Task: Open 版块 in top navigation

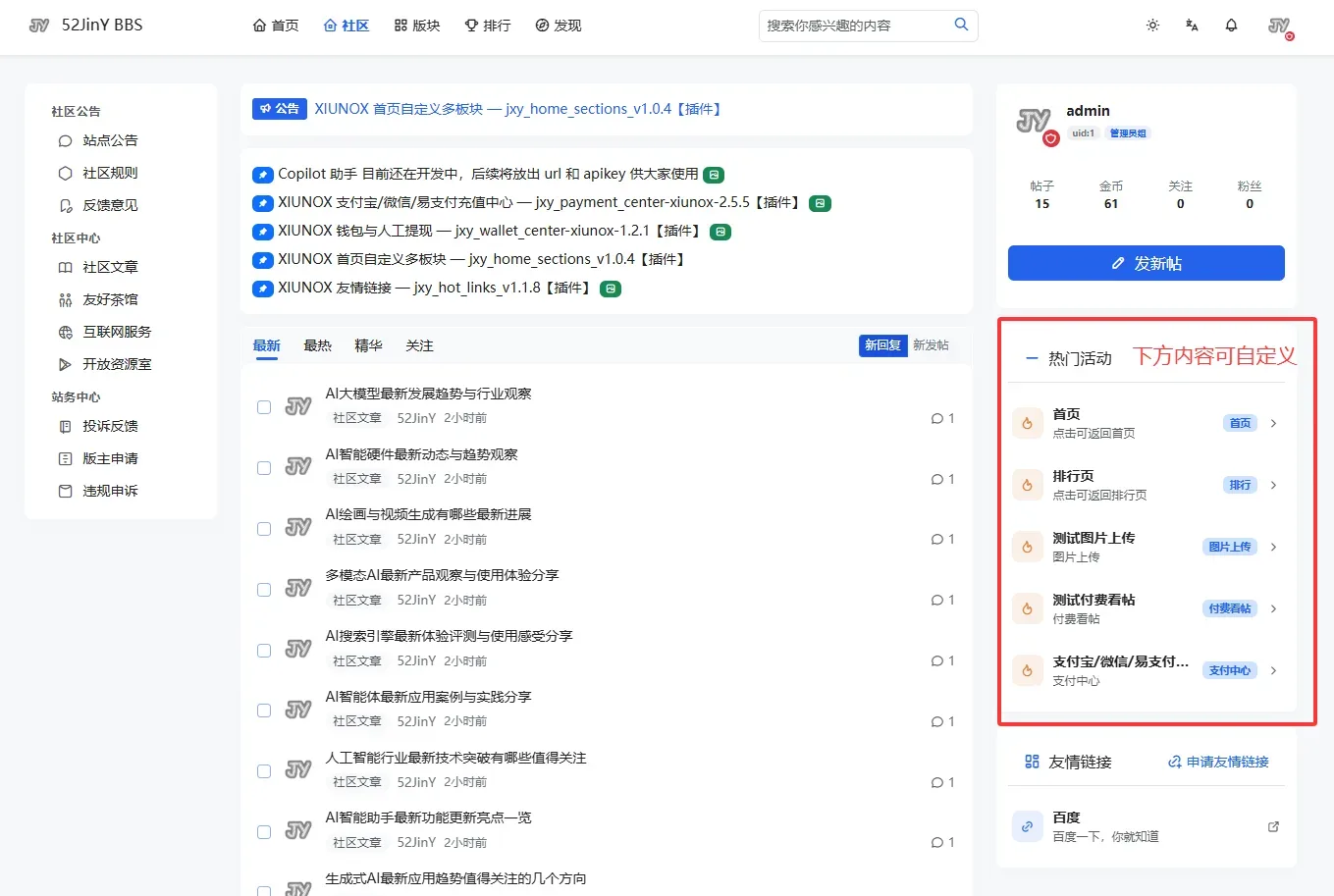Action: 417,26
